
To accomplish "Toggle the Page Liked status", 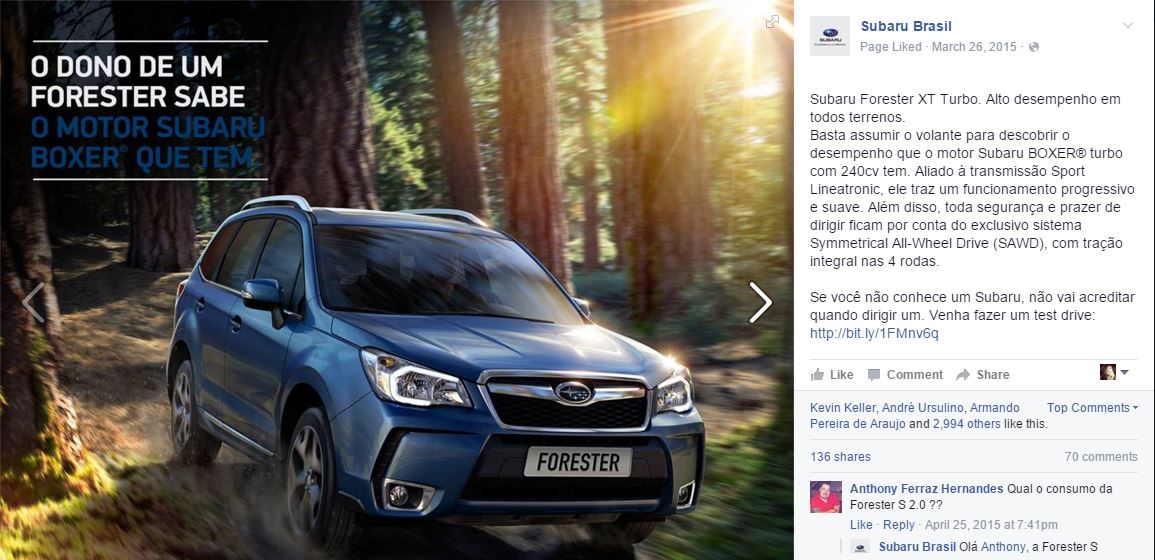I will click(891, 47).
